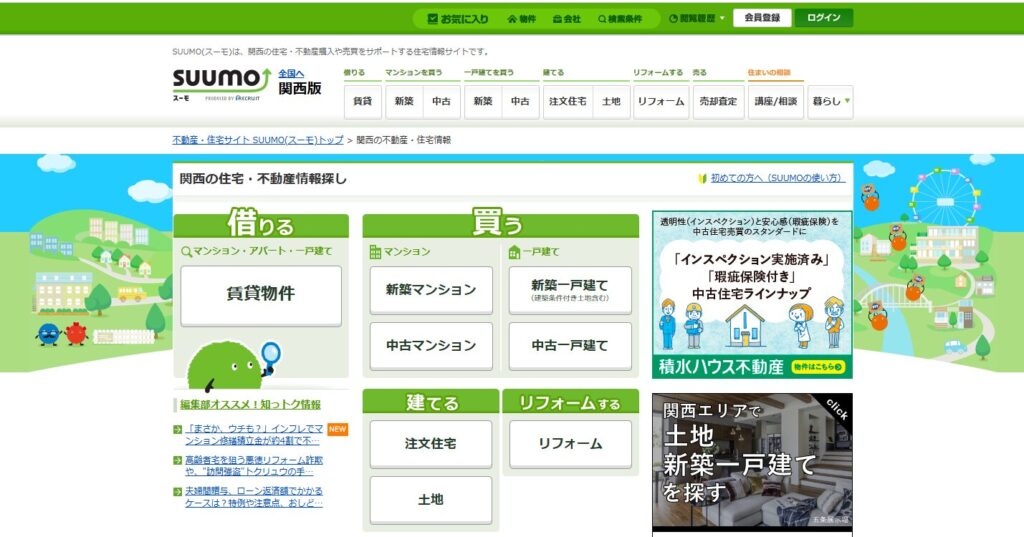Click the arrow icon beside まさか、ウチも article

pyautogui.click(x=177, y=429)
